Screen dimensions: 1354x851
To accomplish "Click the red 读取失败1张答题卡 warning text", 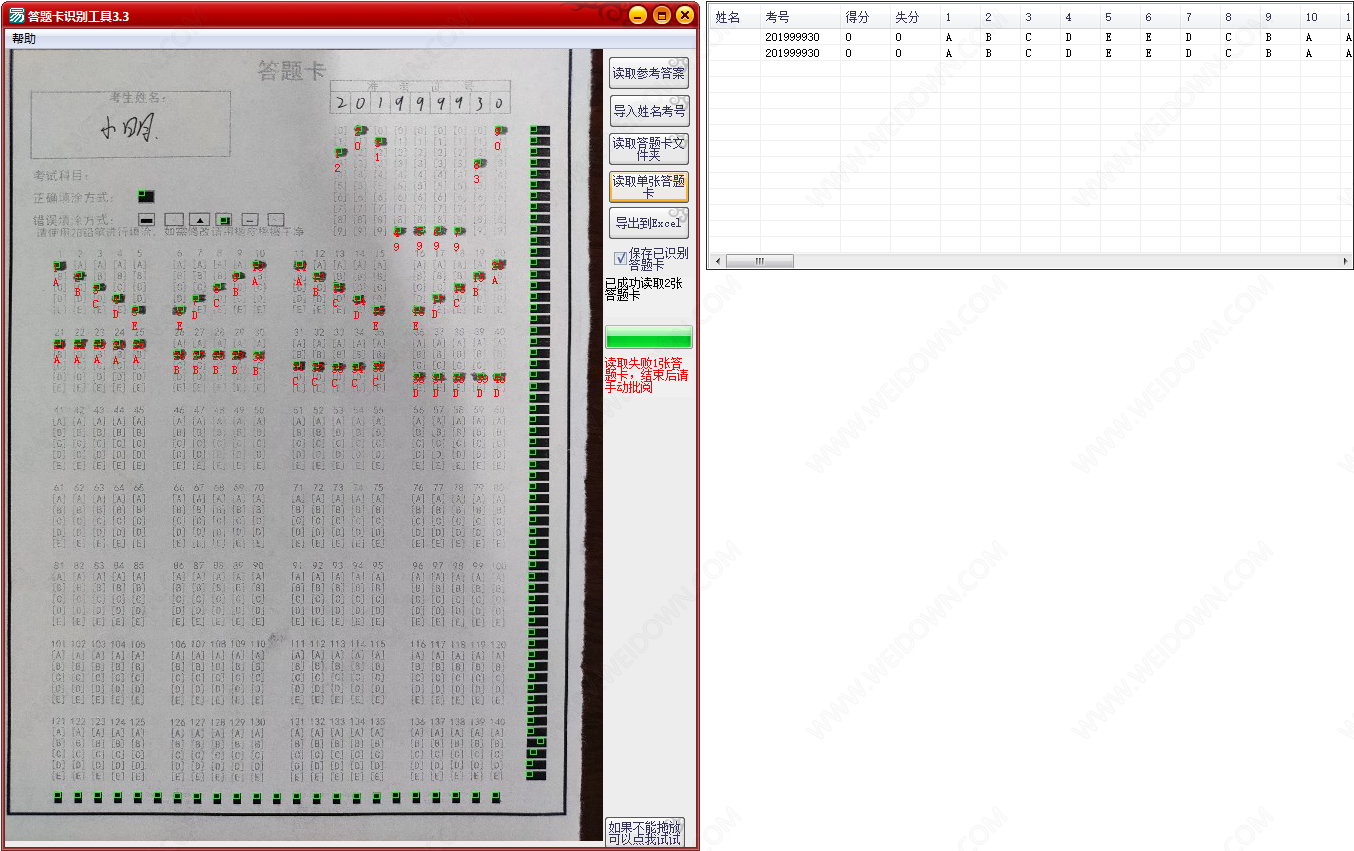I will pyautogui.click(x=646, y=375).
